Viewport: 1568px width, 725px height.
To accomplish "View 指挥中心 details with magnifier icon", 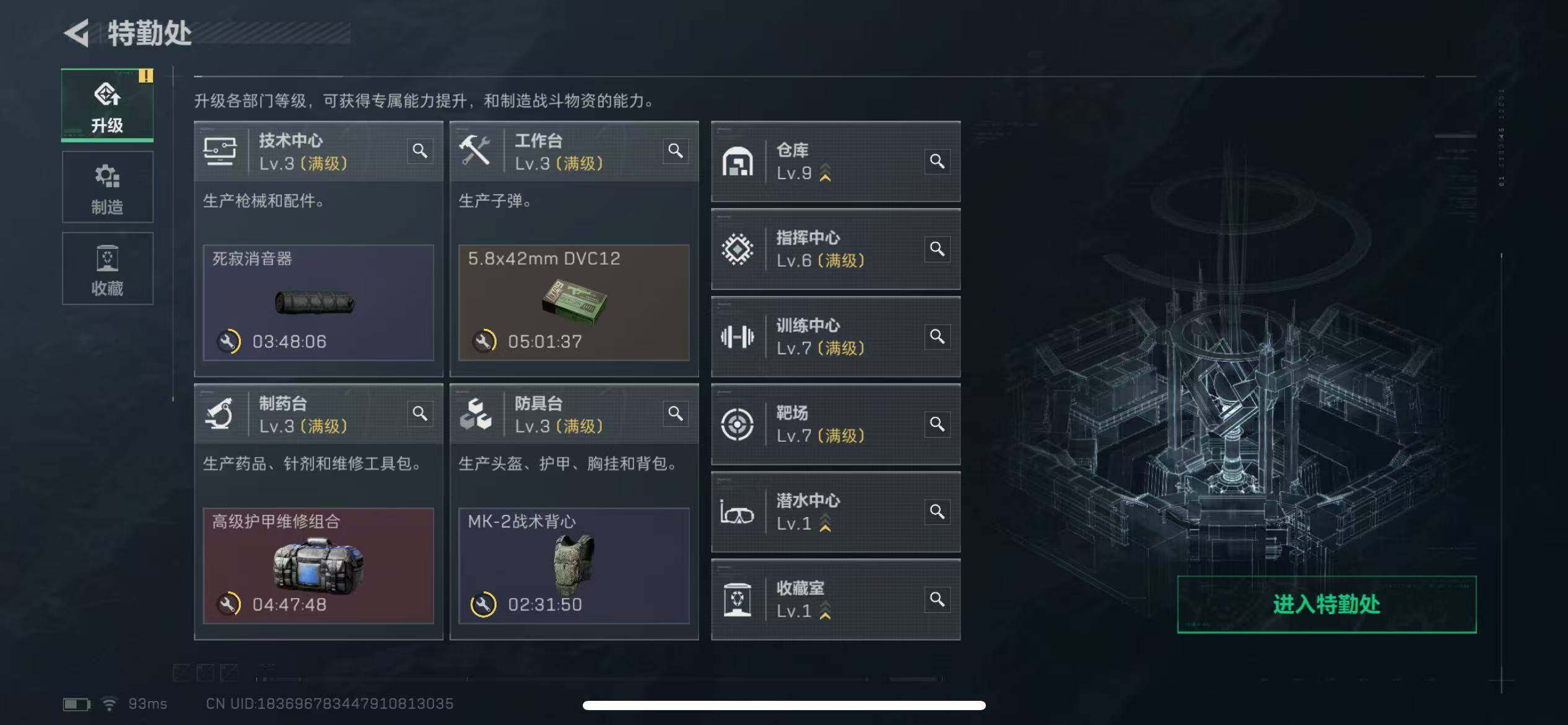I will [x=937, y=249].
